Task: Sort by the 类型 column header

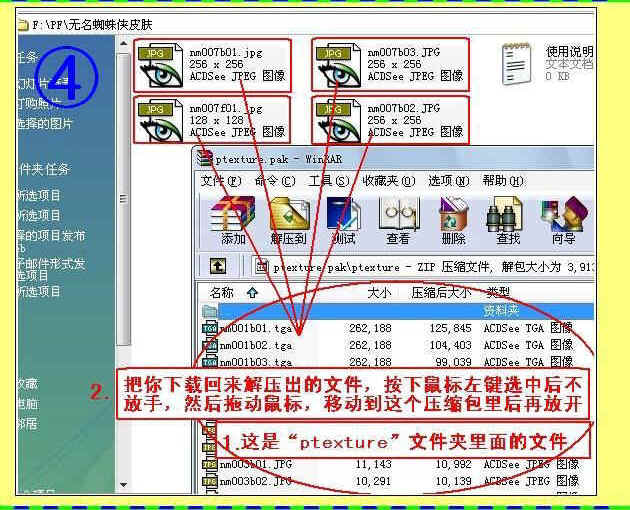Action: (498, 293)
